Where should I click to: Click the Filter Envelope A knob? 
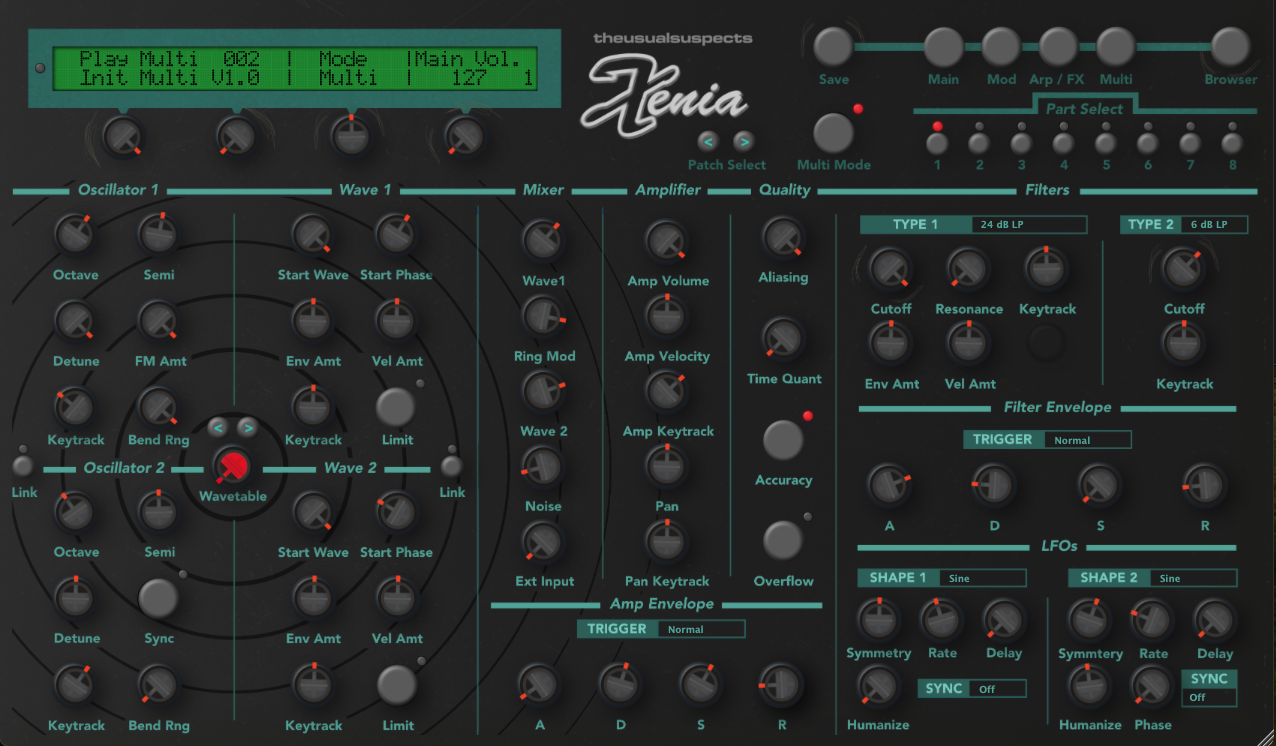click(x=888, y=484)
